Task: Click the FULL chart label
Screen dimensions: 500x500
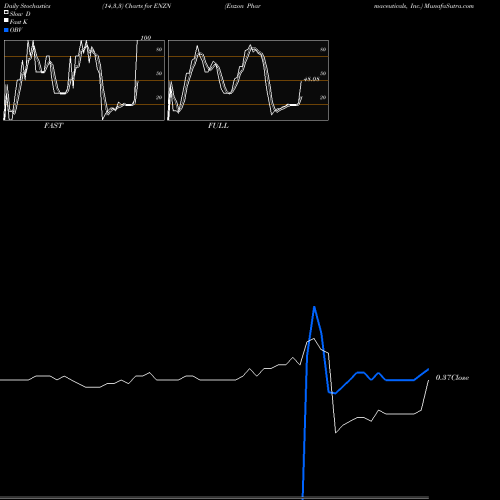Action: 218,126
